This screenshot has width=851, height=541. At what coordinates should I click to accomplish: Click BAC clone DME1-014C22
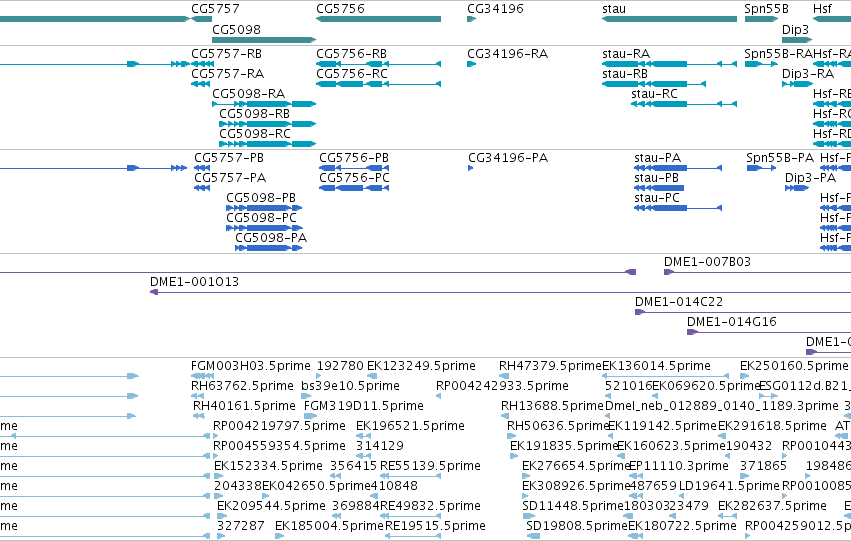pos(679,302)
